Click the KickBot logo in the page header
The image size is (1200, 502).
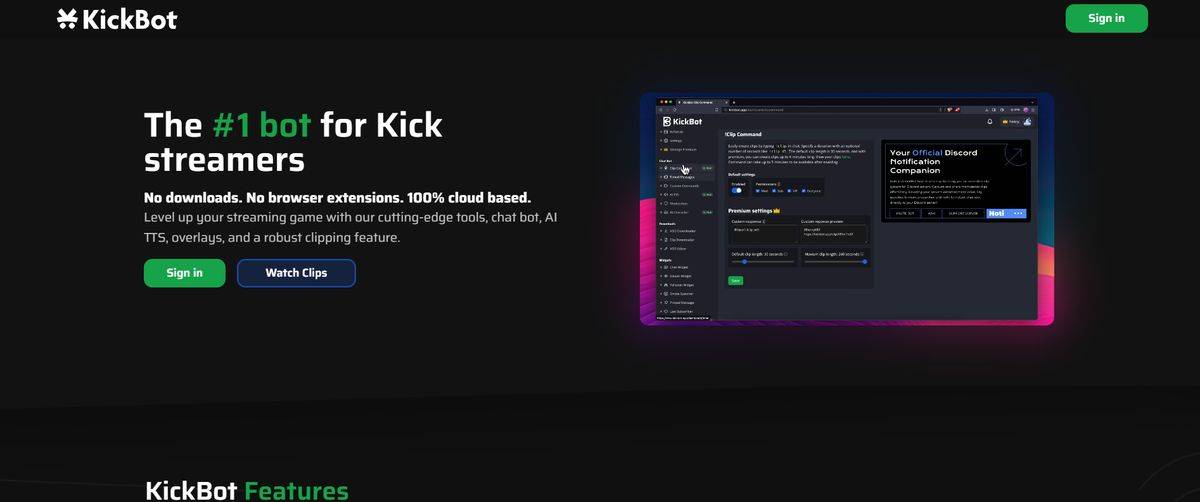tap(117, 19)
